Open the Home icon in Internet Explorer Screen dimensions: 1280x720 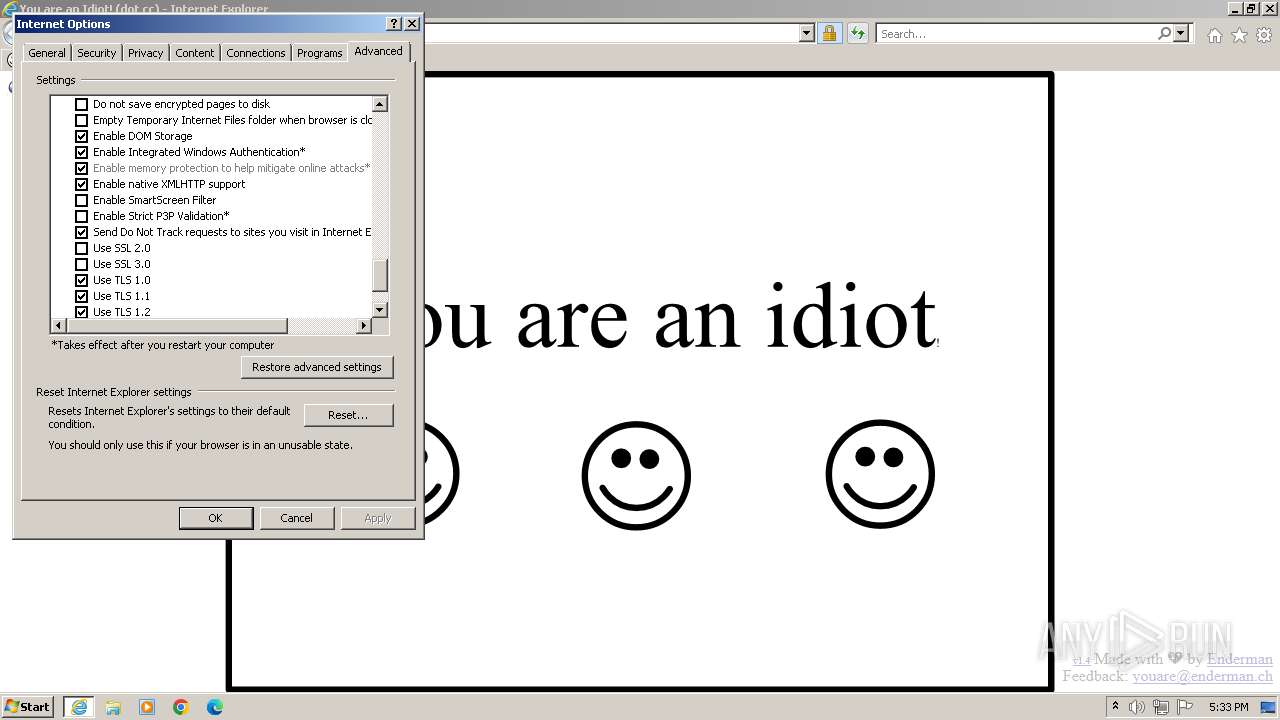tap(1214, 35)
